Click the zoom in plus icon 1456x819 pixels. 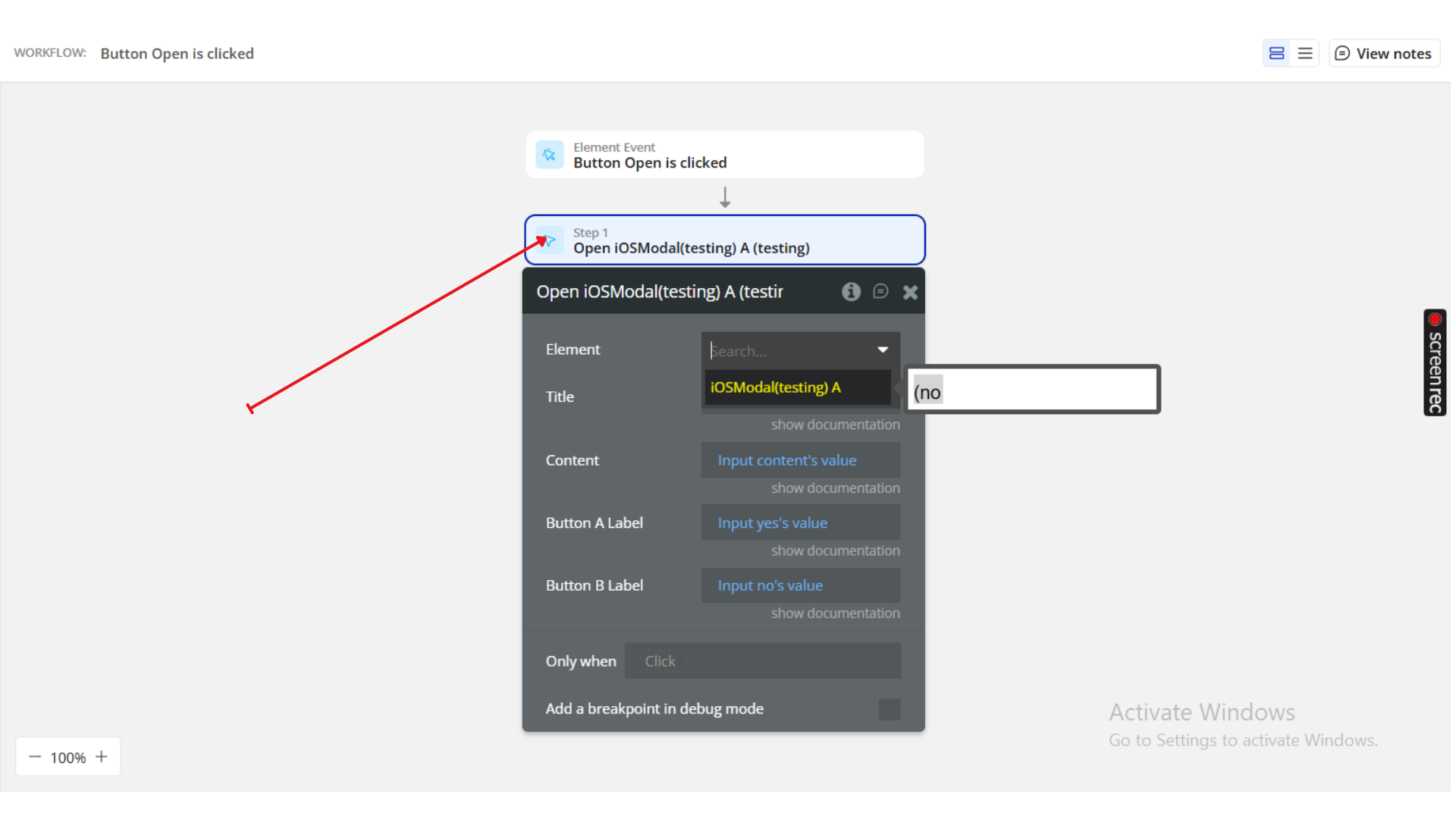pyautogui.click(x=102, y=757)
